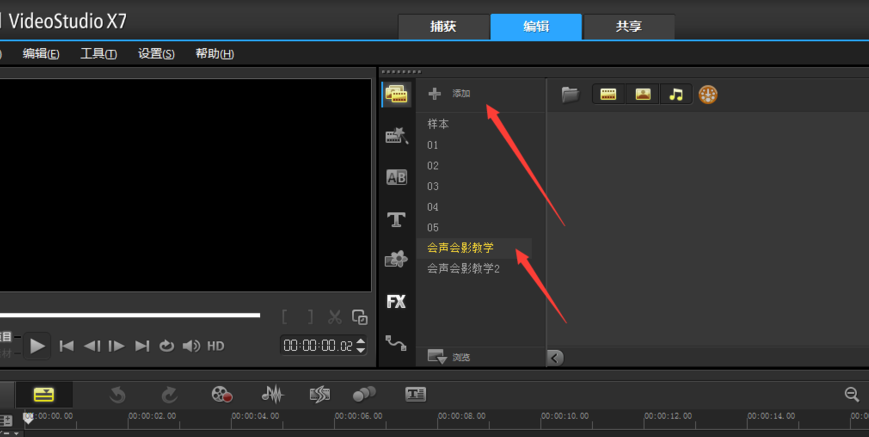
Task: Open the 设置(S) menu
Action: click(156, 54)
